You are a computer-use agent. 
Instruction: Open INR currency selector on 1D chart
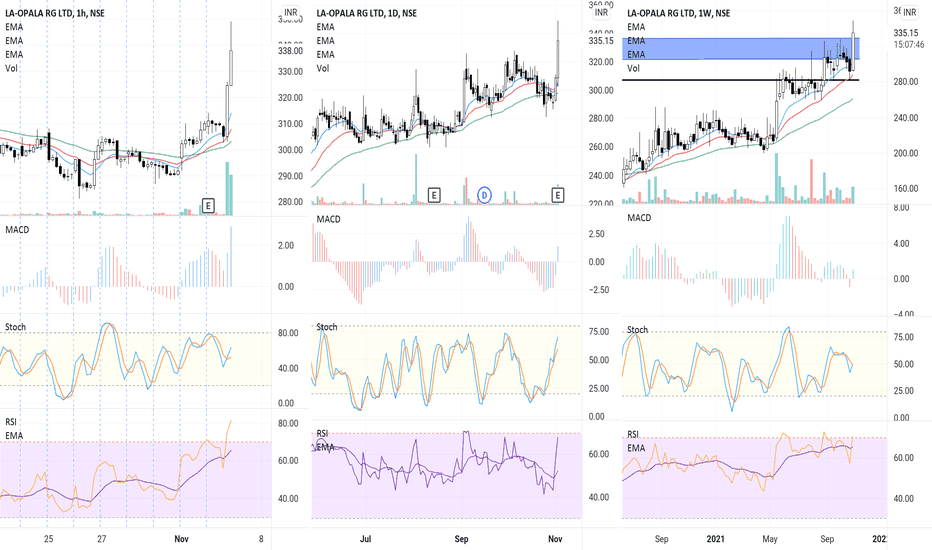coord(602,12)
